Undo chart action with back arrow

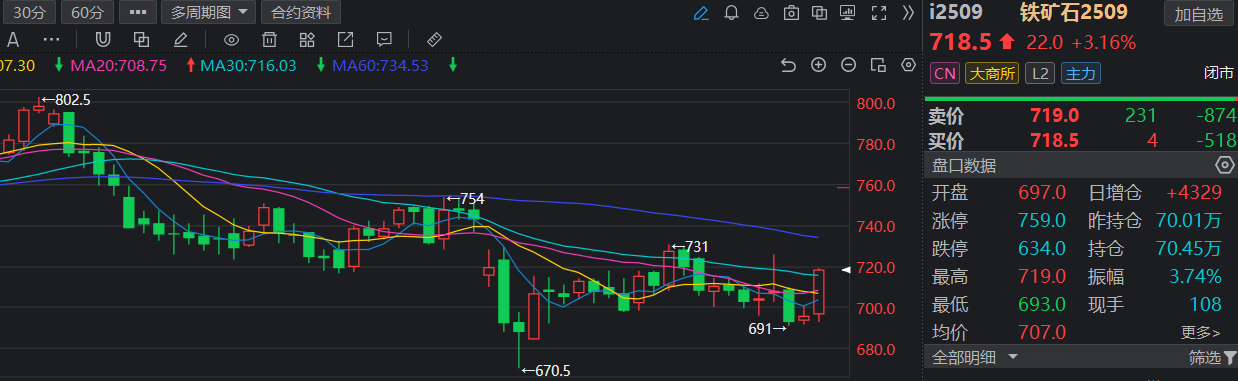(x=788, y=65)
